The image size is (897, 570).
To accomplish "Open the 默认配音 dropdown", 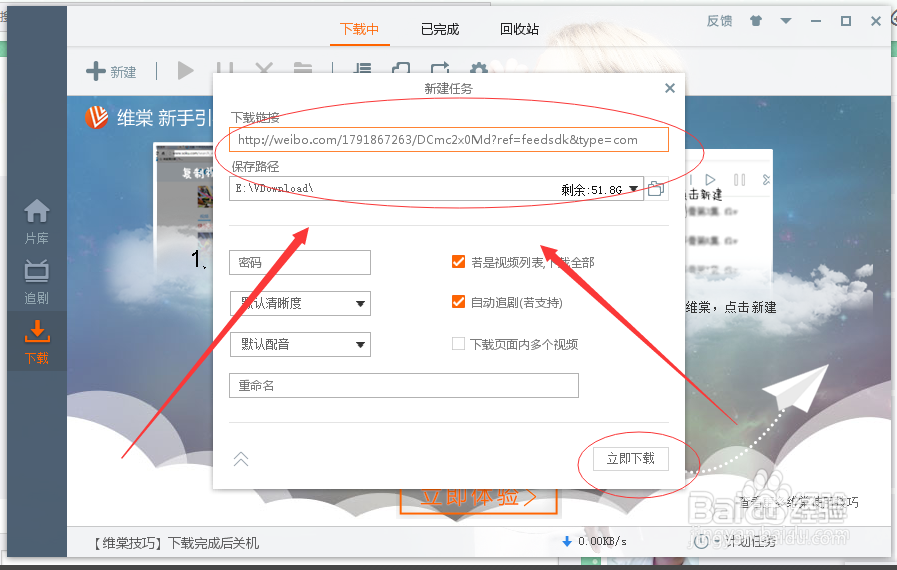I will pos(300,345).
